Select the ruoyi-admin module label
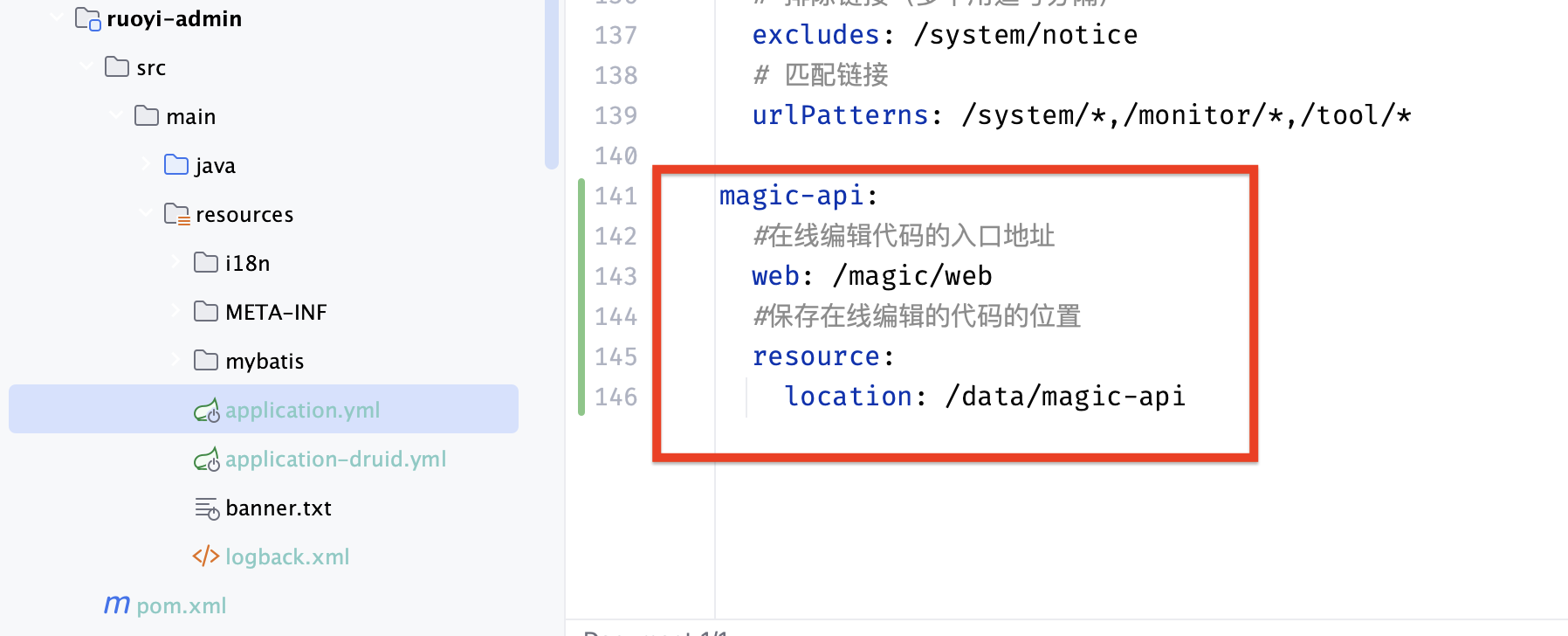 (x=175, y=18)
